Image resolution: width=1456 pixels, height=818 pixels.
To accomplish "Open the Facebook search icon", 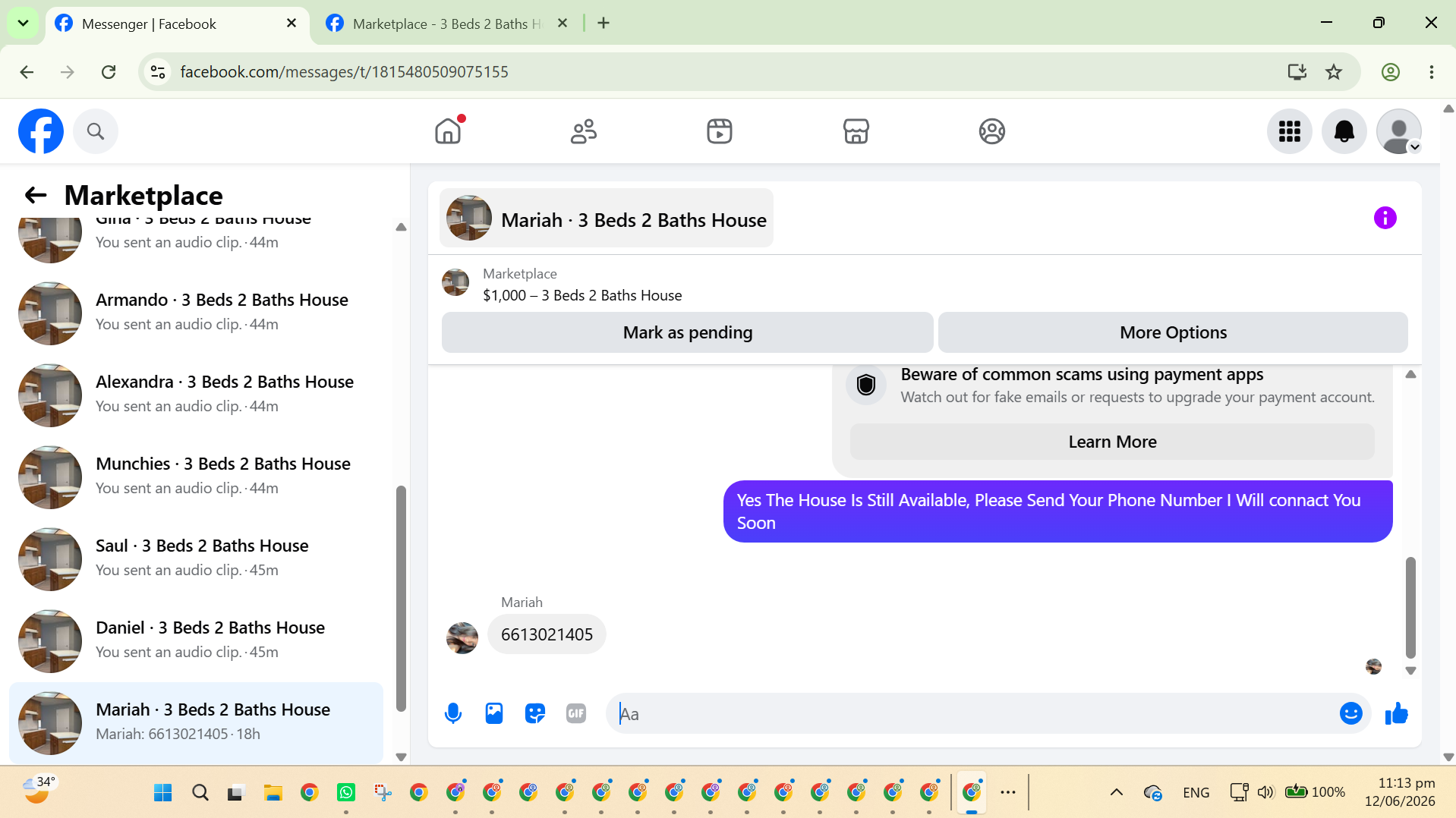I will (x=96, y=131).
